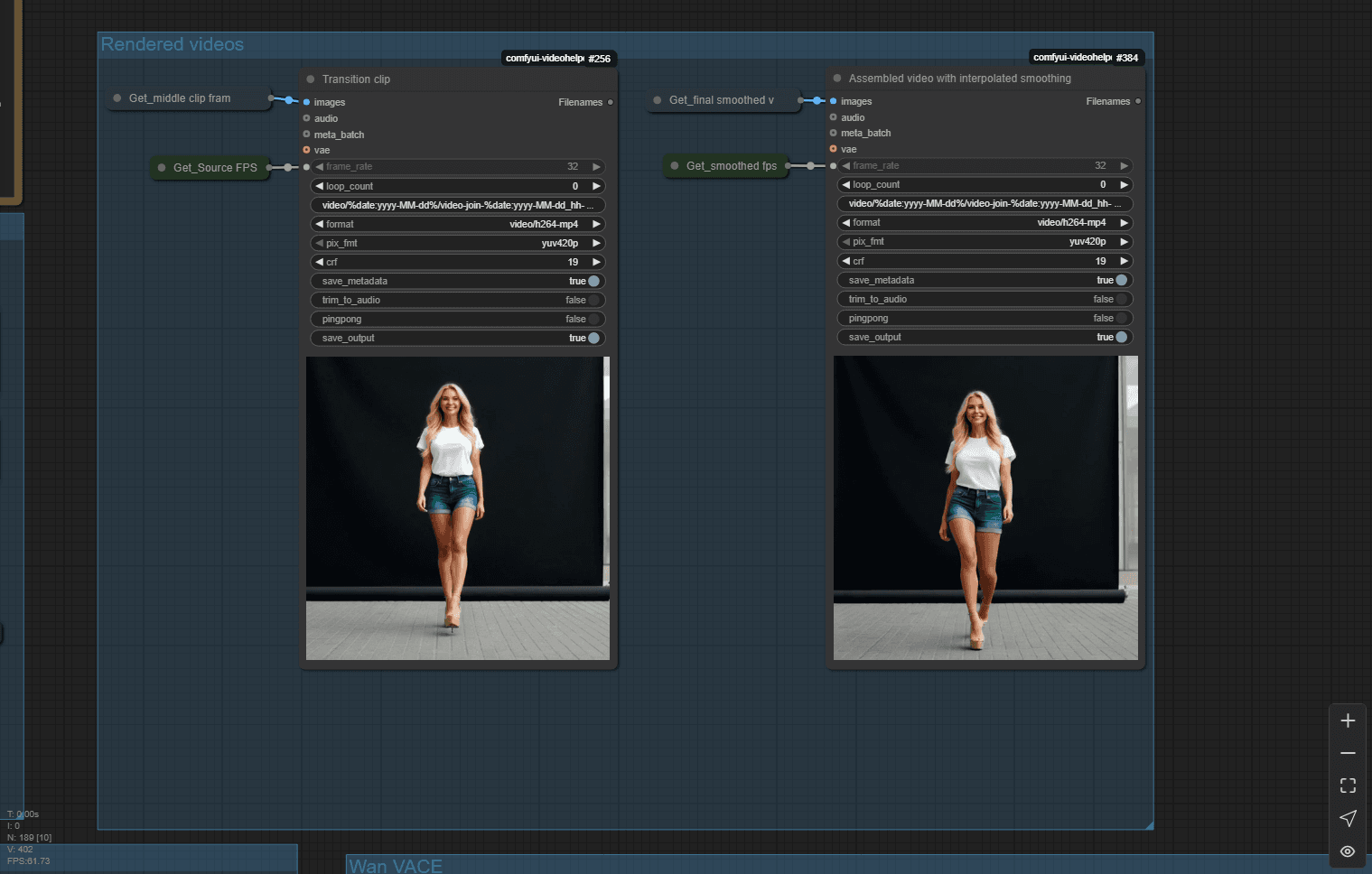This screenshot has height=874, width=1372.
Task: Click the audio input port on Transition clip
Action: pyautogui.click(x=307, y=118)
